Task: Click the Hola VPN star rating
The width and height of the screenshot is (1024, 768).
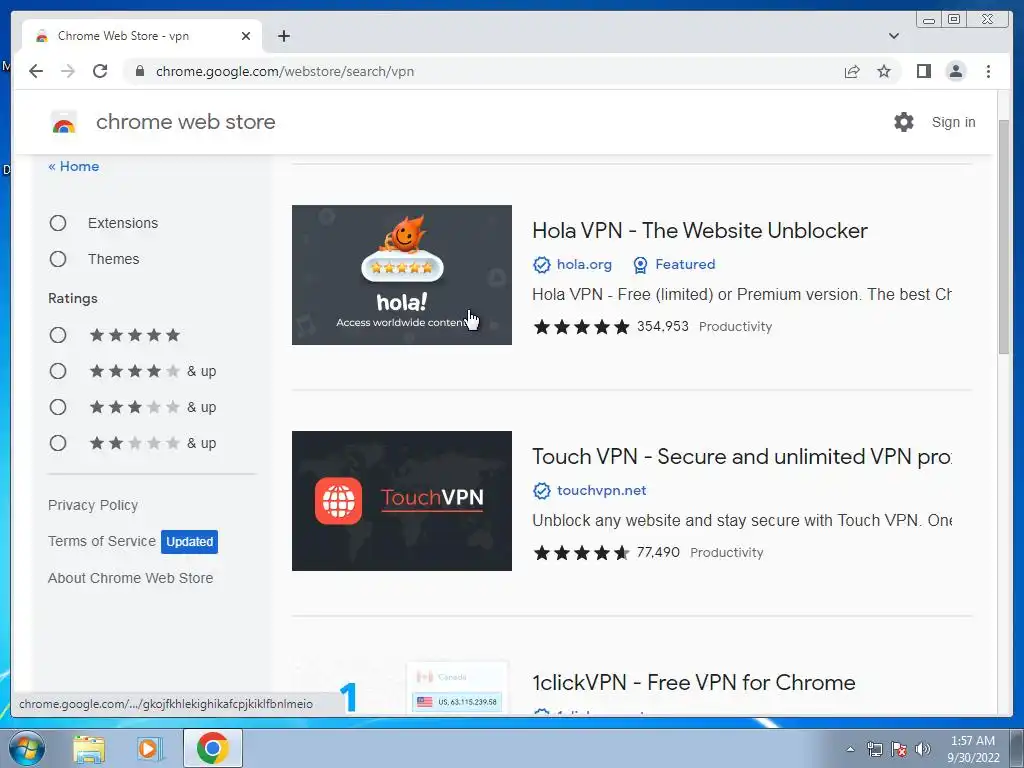Action: [x=581, y=327]
